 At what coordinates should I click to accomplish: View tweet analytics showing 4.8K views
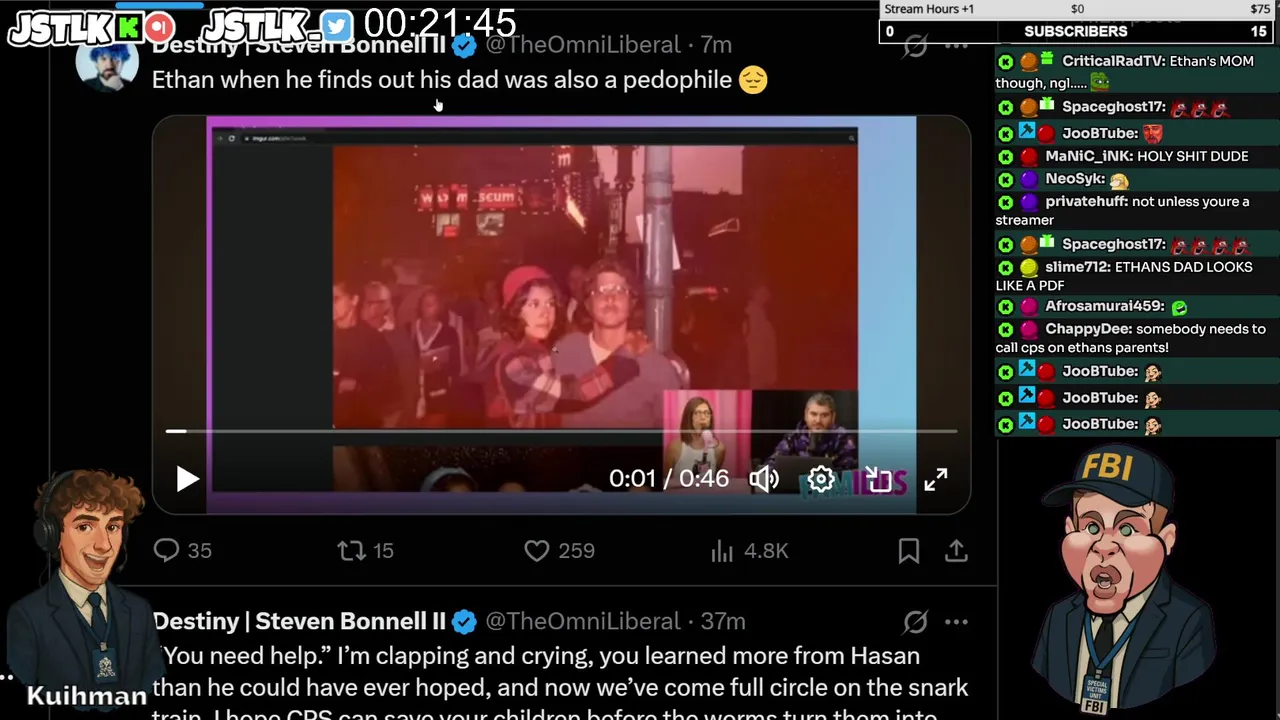coord(749,550)
